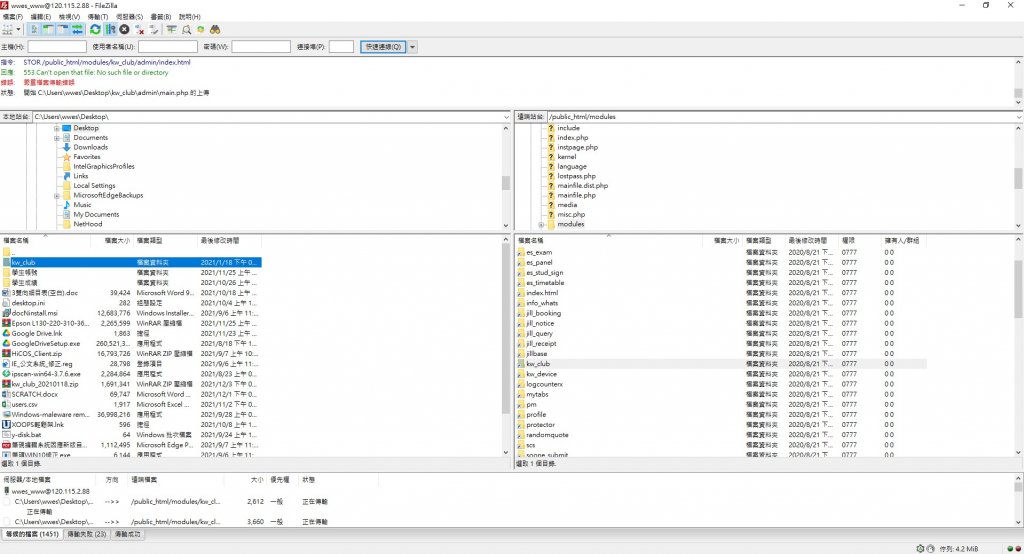Switch to the 傳輸失敗 (23) tab
This screenshot has width=1024, height=554.
(x=87, y=534)
